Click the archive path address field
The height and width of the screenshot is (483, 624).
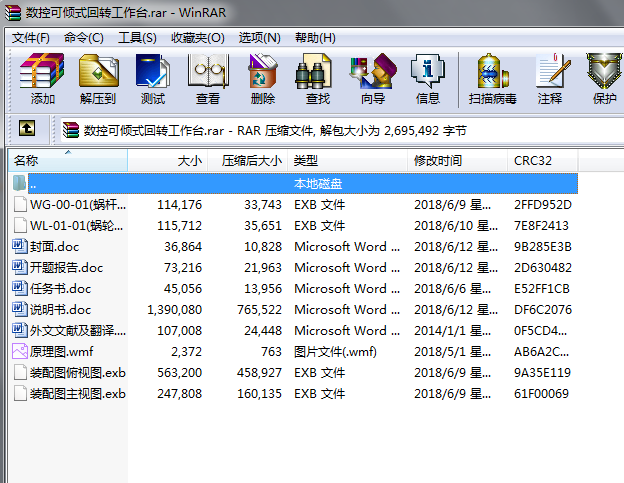[x=342, y=130]
